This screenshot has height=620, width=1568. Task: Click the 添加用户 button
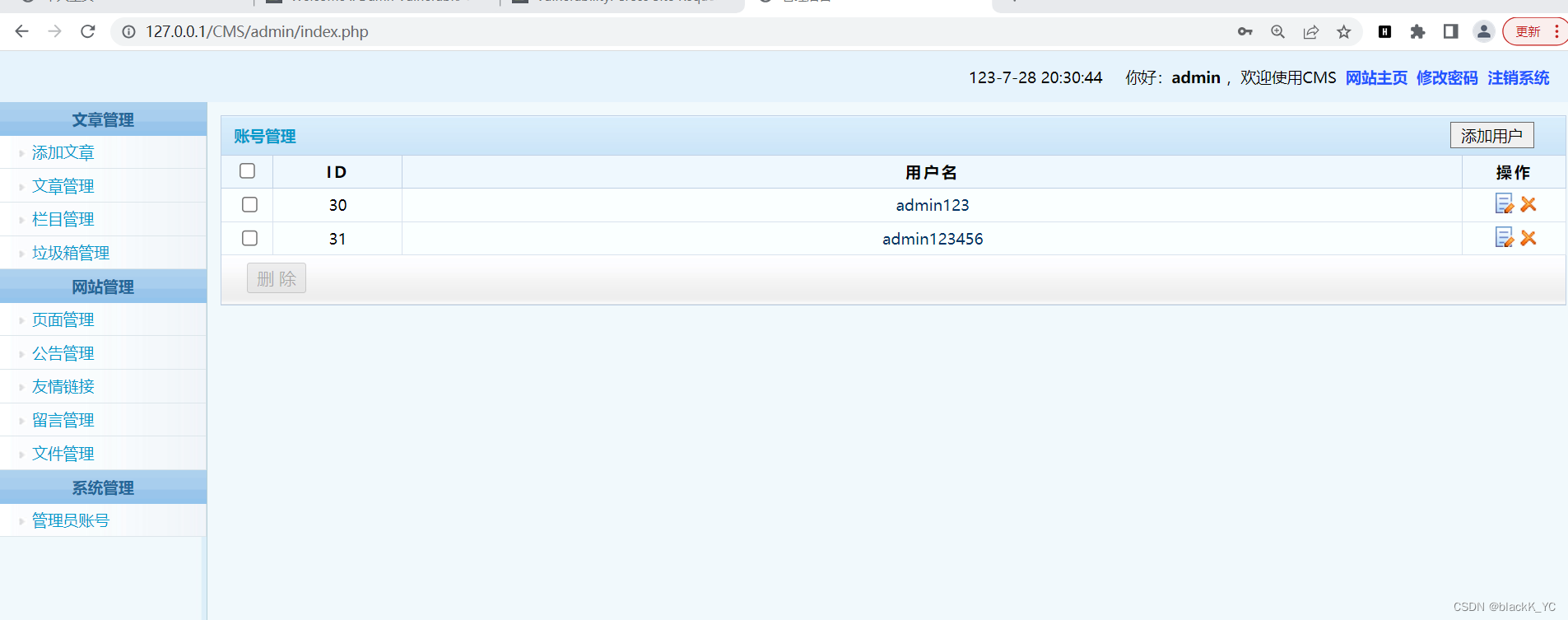[x=1491, y=135]
